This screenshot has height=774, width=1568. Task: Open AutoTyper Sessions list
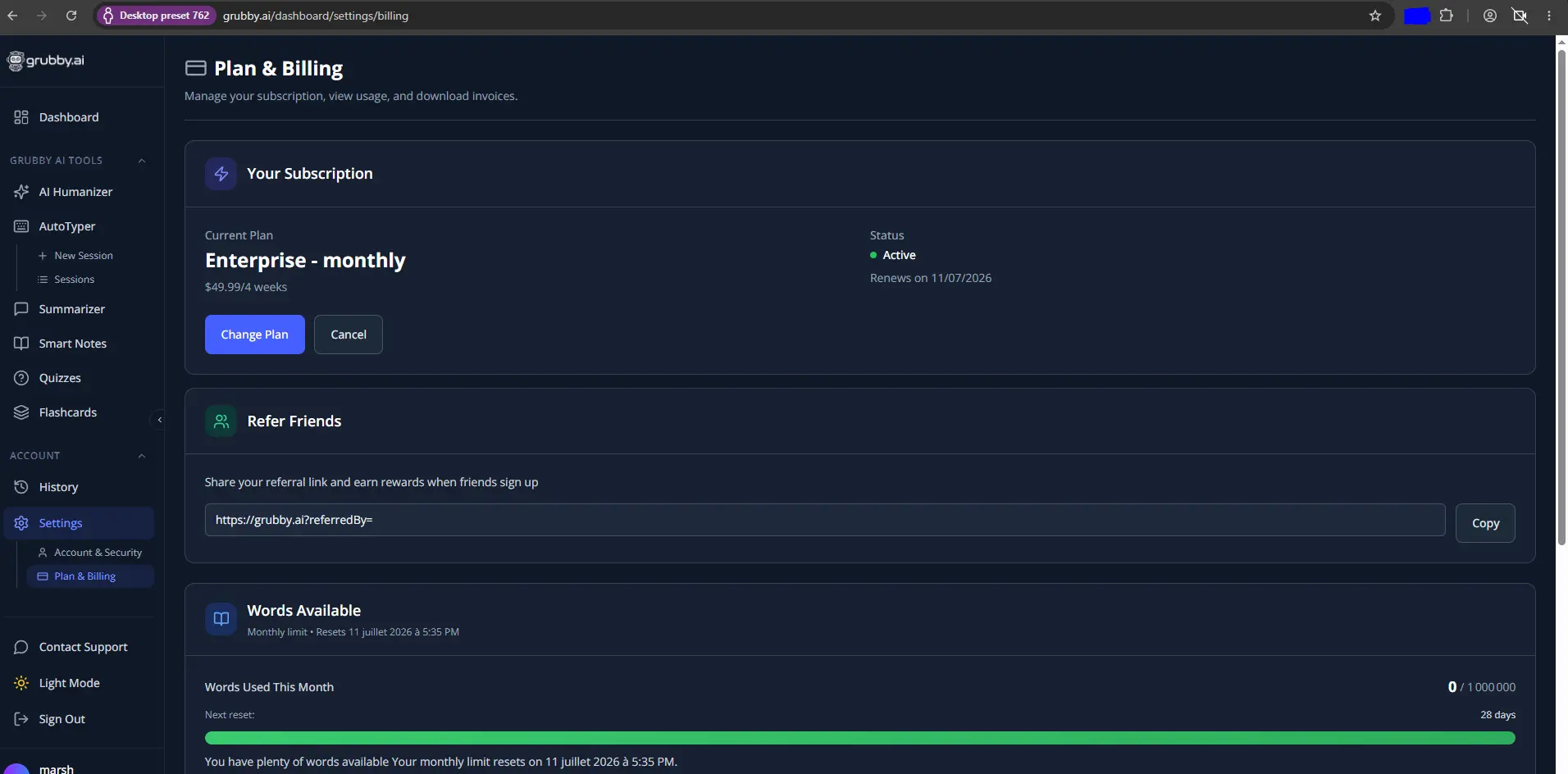(x=66, y=280)
